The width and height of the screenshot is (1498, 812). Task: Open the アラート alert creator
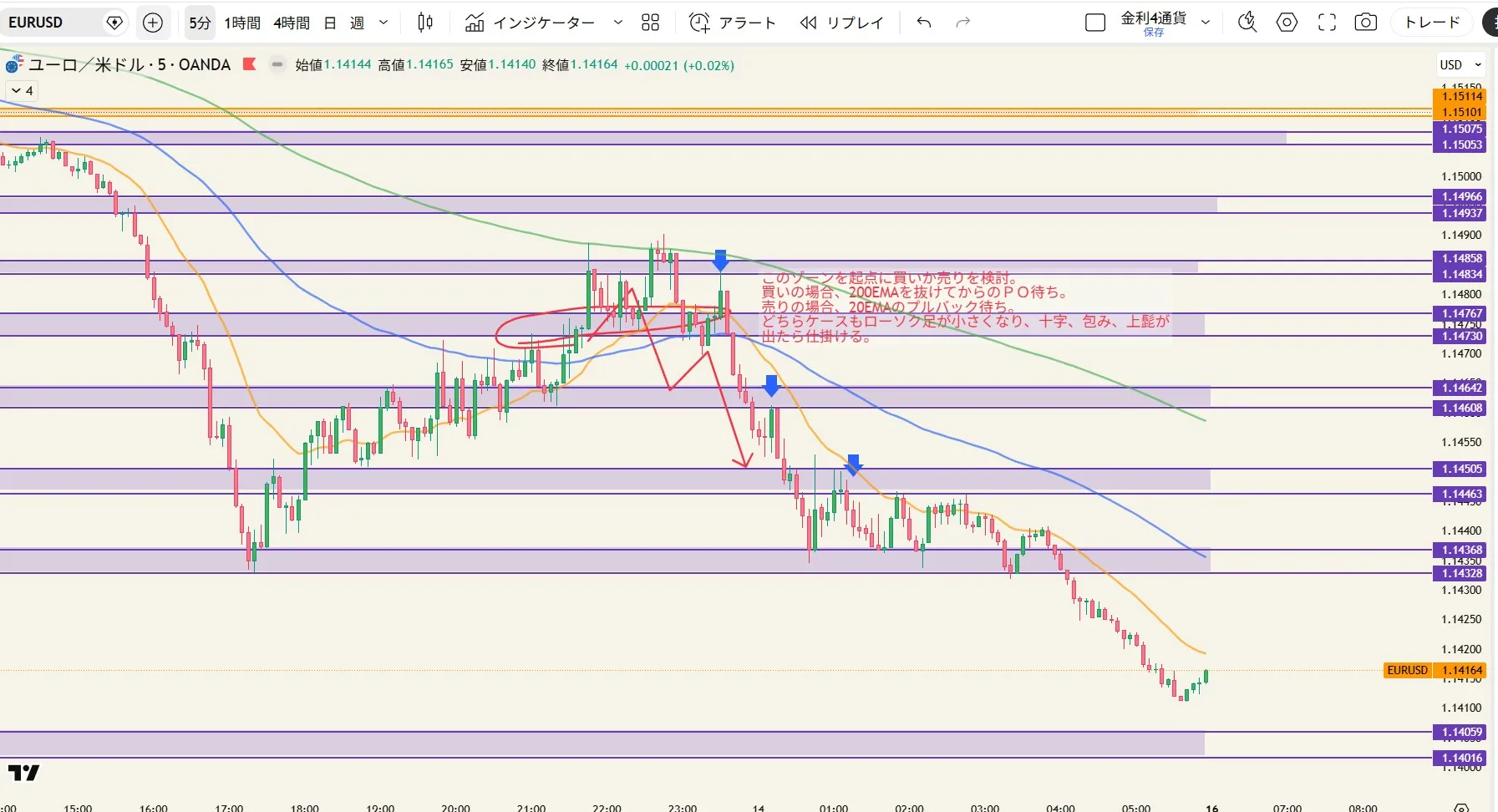tap(733, 23)
